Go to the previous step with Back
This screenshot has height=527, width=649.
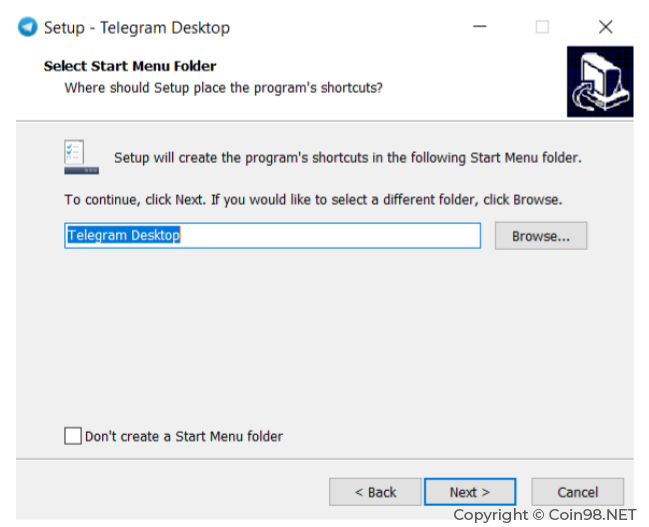375,492
